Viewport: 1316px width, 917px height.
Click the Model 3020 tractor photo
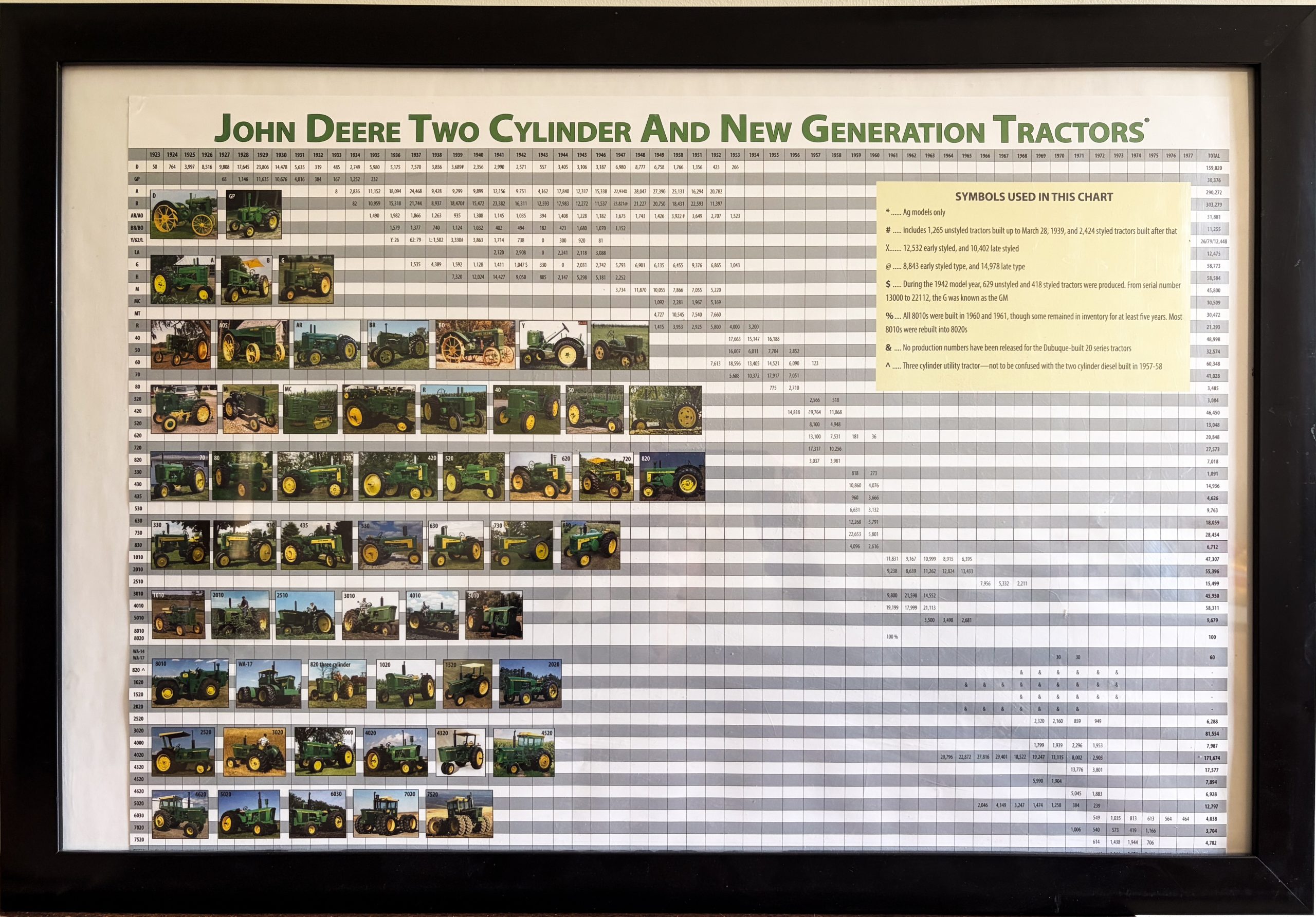point(254,752)
